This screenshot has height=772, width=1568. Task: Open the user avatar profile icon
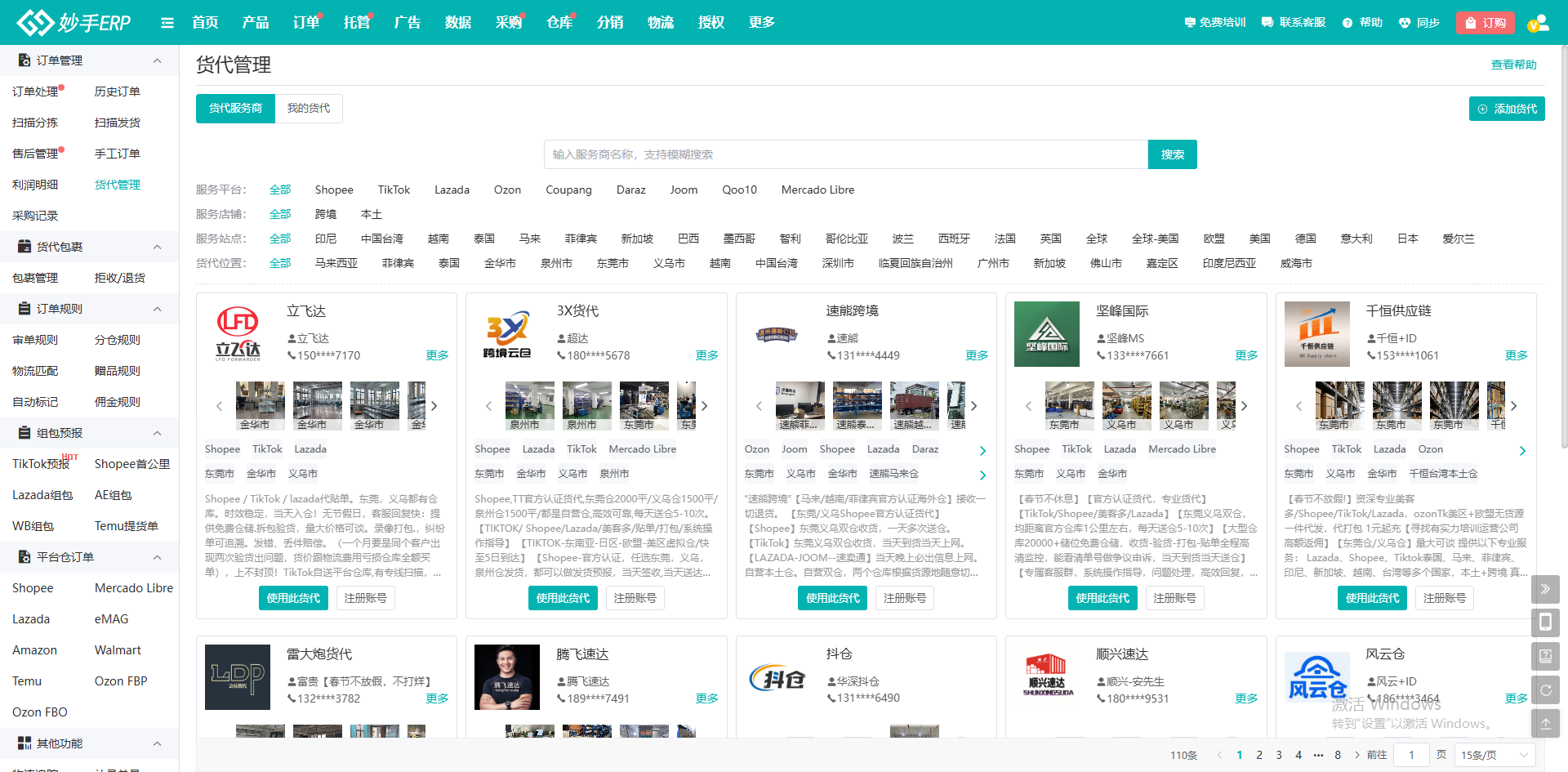click(x=1538, y=23)
